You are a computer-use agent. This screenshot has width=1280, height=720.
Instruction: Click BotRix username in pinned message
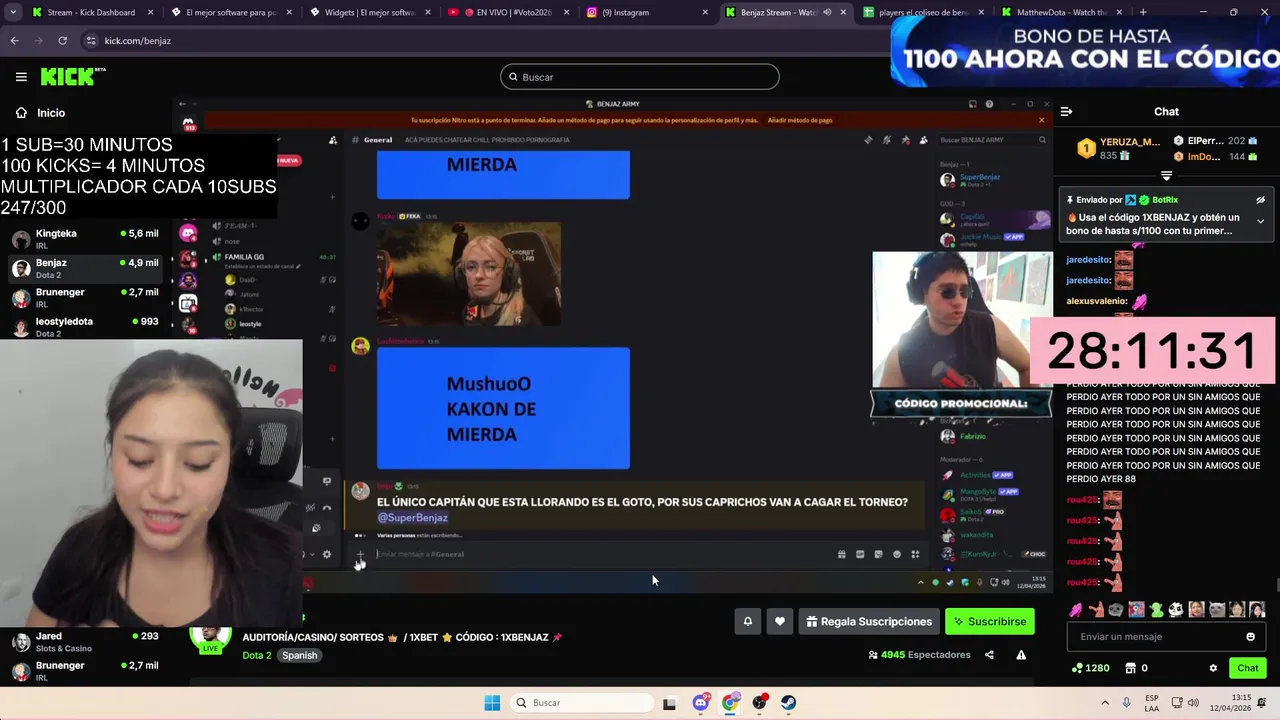pyautogui.click(x=1165, y=200)
